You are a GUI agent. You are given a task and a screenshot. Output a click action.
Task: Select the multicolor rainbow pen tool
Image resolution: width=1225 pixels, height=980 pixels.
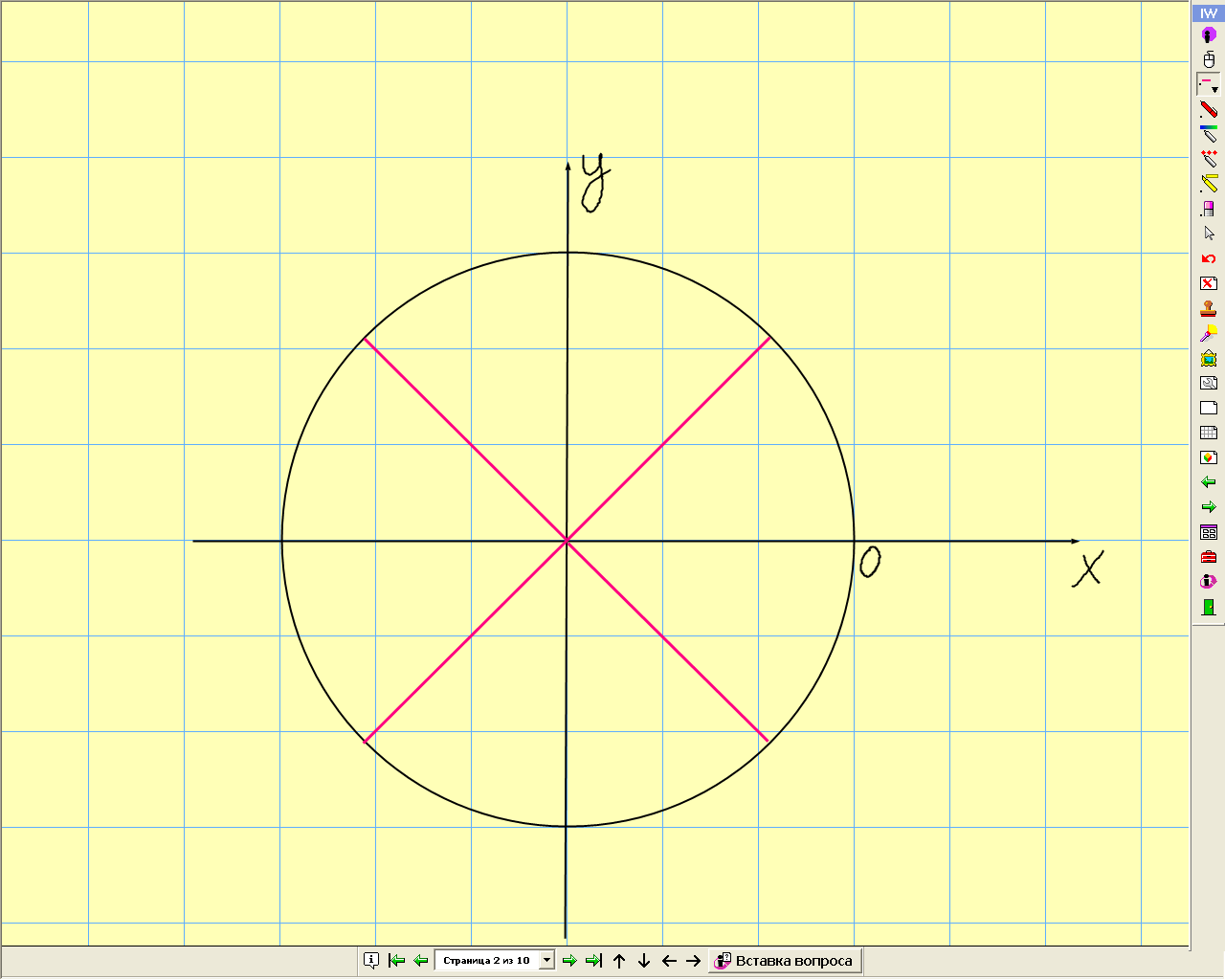[x=1209, y=134]
